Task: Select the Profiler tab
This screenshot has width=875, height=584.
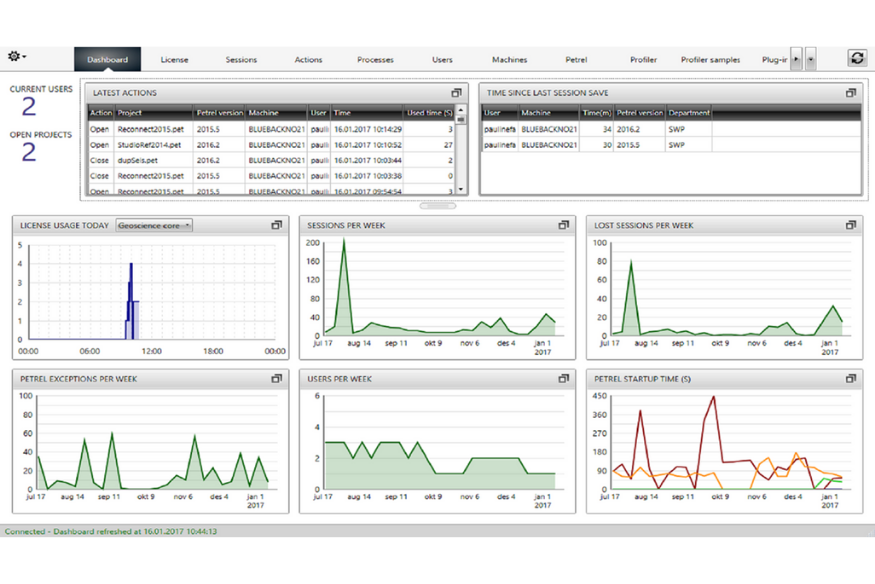Action: tap(643, 59)
